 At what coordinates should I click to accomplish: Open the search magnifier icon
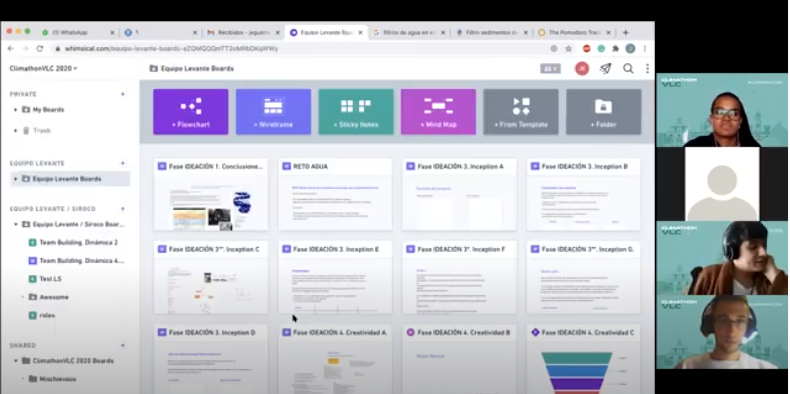[628, 69]
